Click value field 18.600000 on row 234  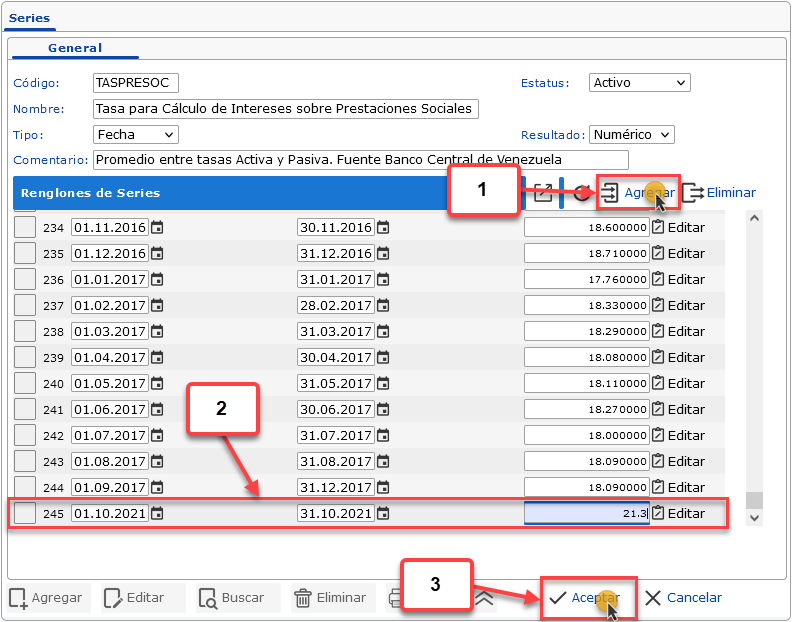pyautogui.click(x=587, y=227)
